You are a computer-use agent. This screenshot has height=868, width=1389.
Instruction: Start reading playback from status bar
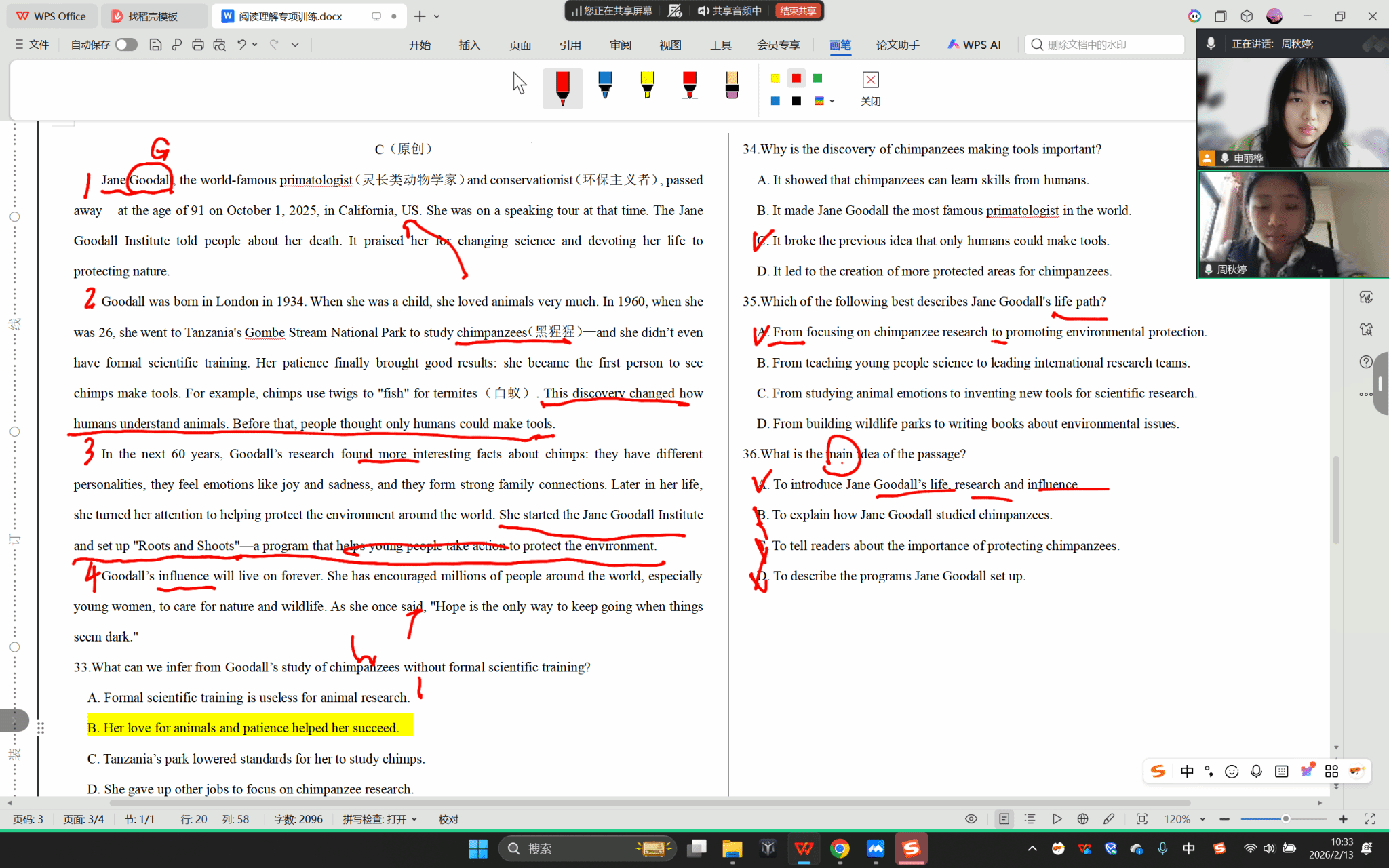click(x=1057, y=819)
